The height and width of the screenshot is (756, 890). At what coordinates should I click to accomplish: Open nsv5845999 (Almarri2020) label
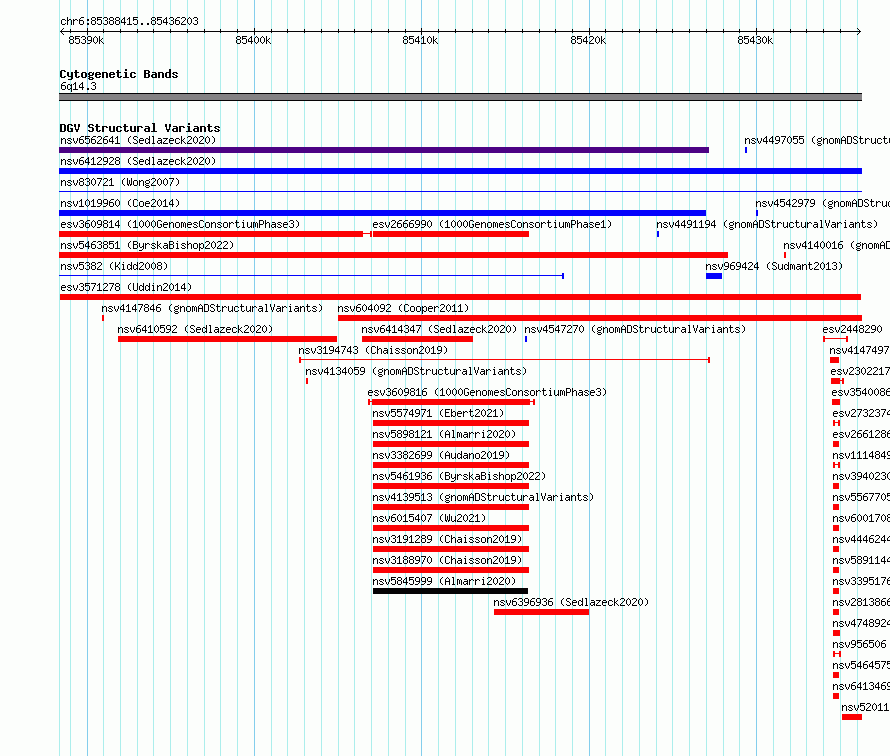[444, 581]
